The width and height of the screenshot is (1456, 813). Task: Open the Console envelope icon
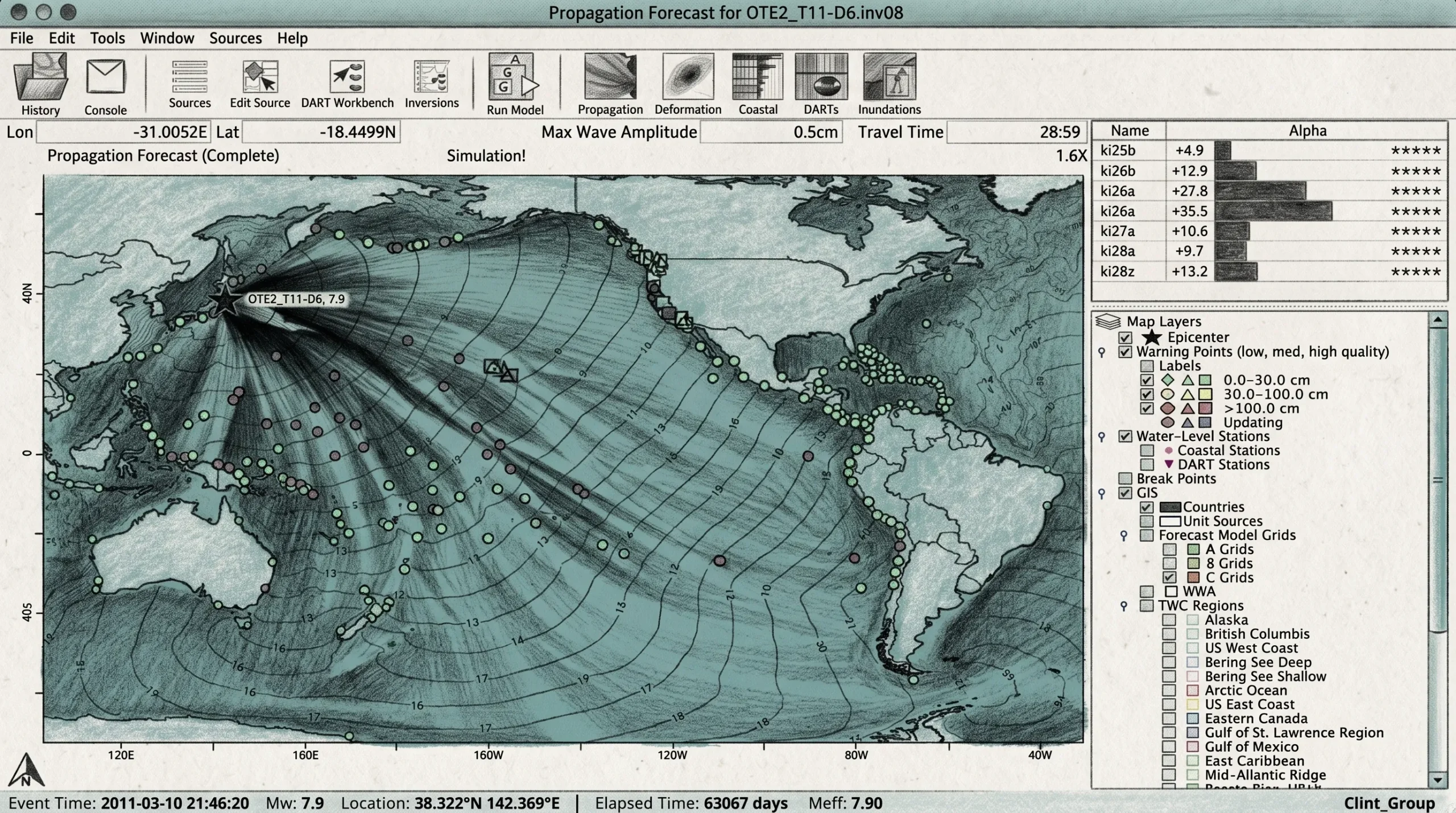pos(105,77)
